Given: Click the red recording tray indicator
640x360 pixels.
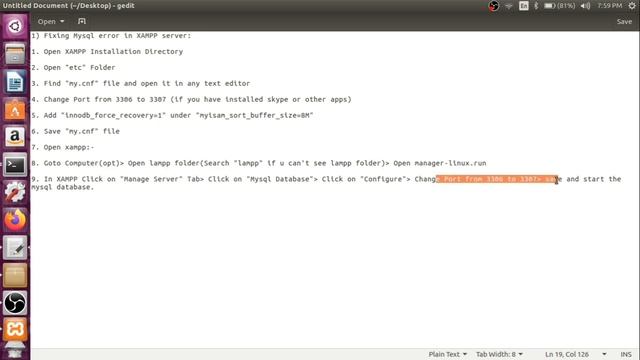Looking at the screenshot, I should point(493,6).
